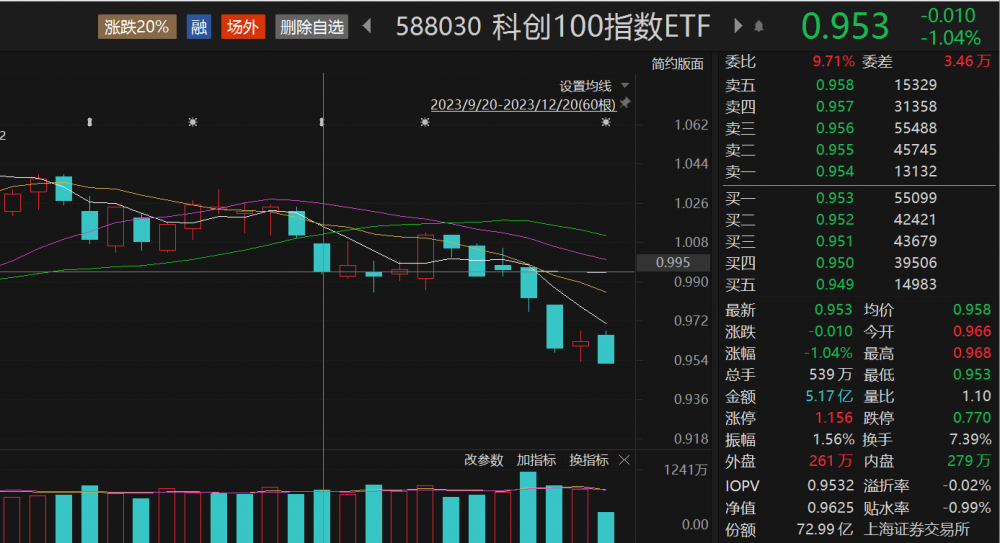
Task: Click the 委差 value 3.46万
Action: pos(967,62)
